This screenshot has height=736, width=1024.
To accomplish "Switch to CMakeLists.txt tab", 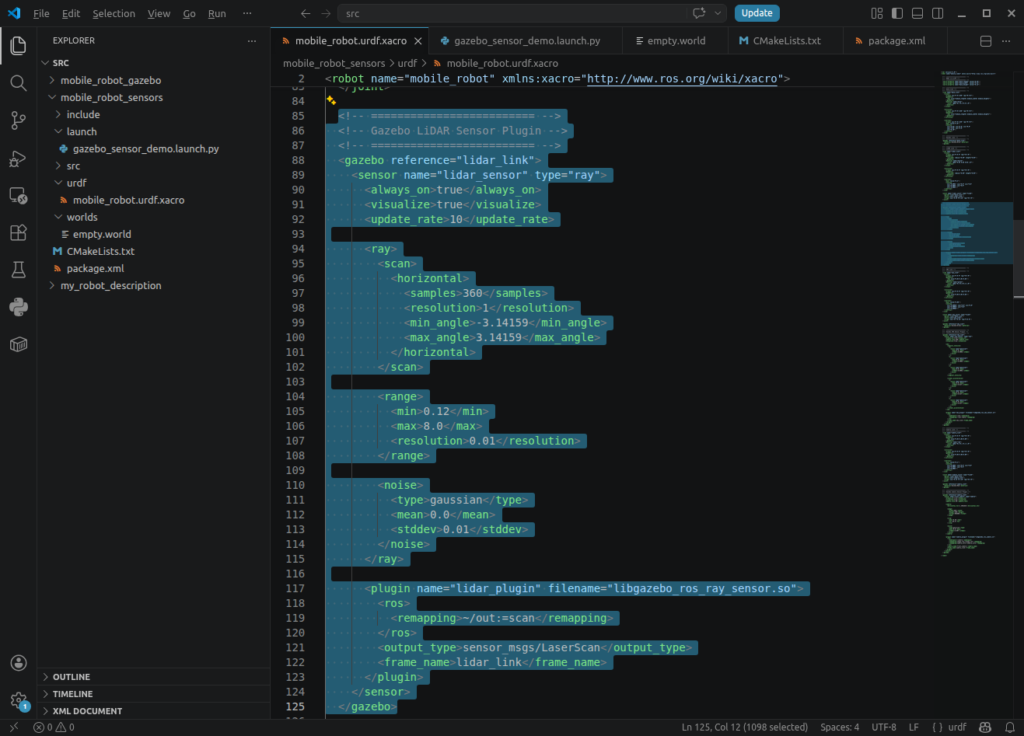I will [x=786, y=40].
